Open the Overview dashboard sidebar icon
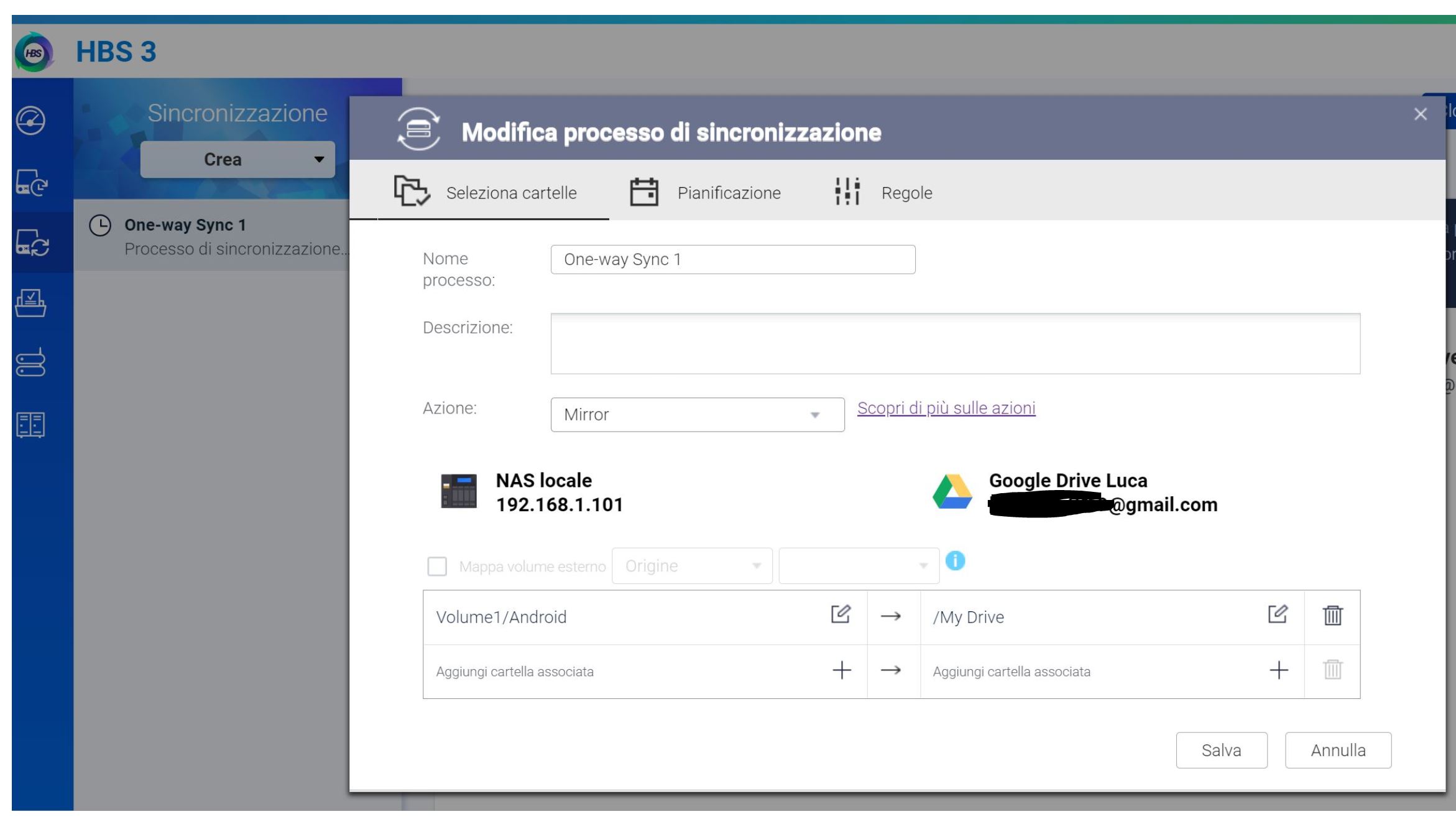 30,120
